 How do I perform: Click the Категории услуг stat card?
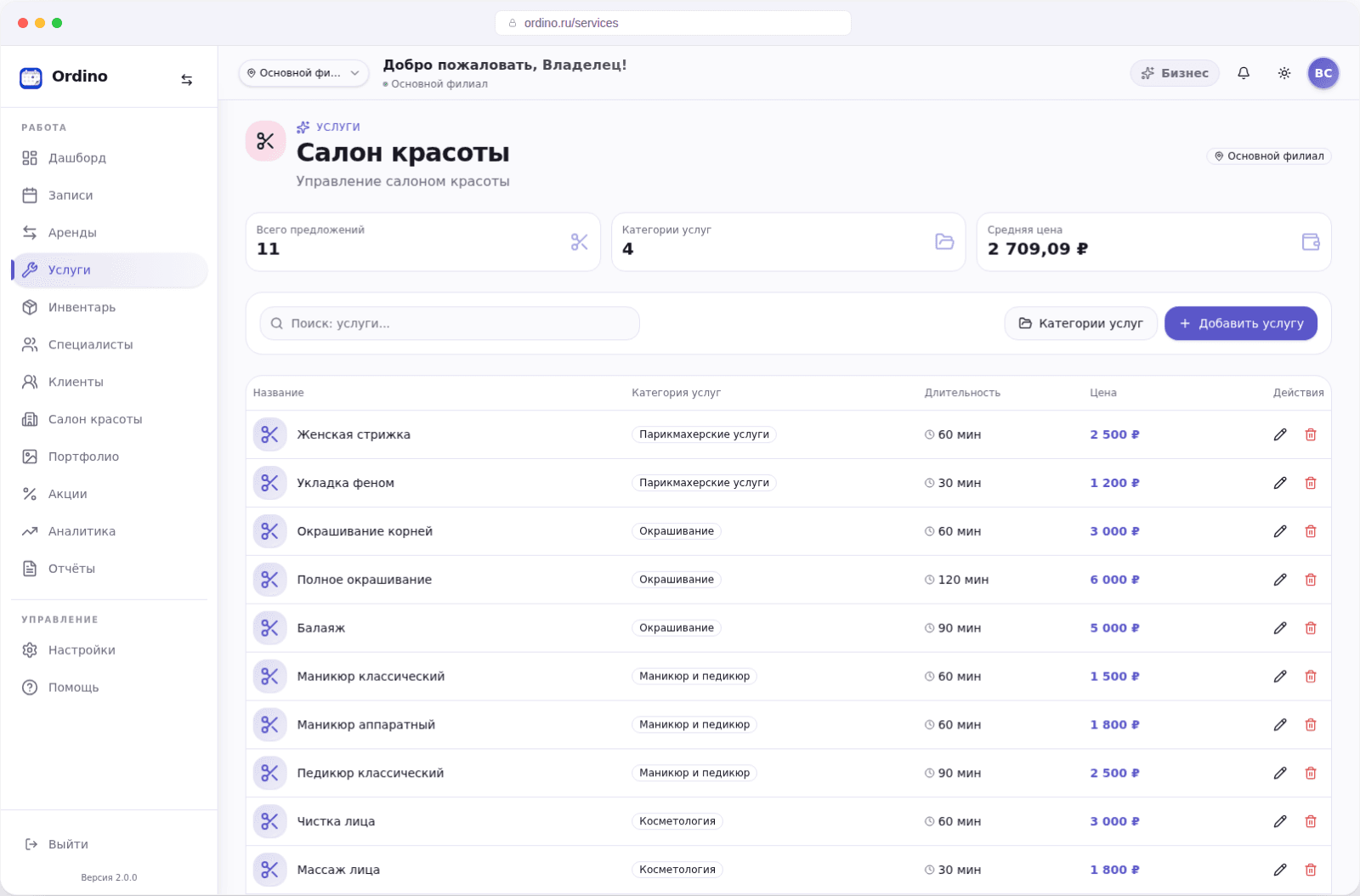(789, 242)
